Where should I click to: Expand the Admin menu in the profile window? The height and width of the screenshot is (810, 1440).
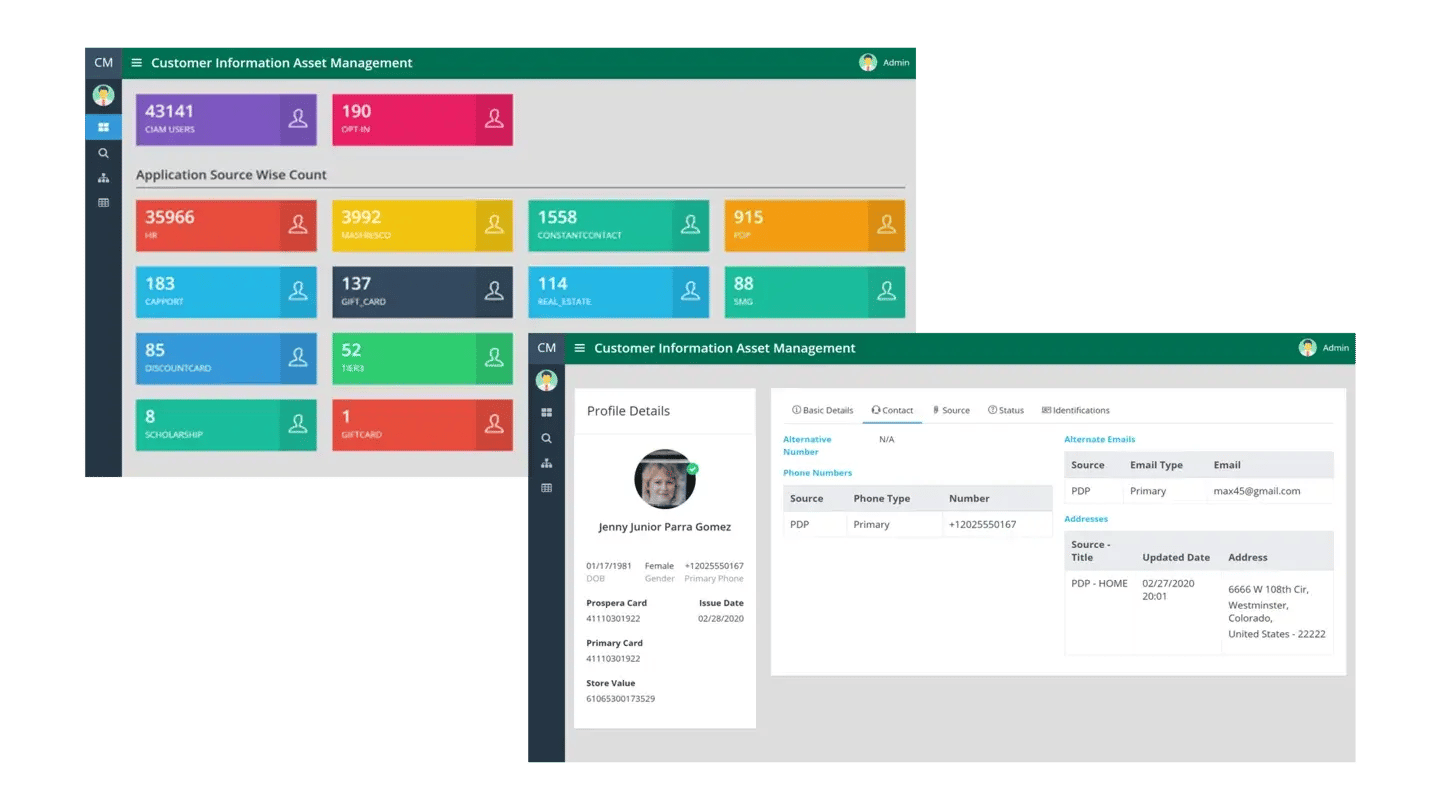tap(1324, 348)
